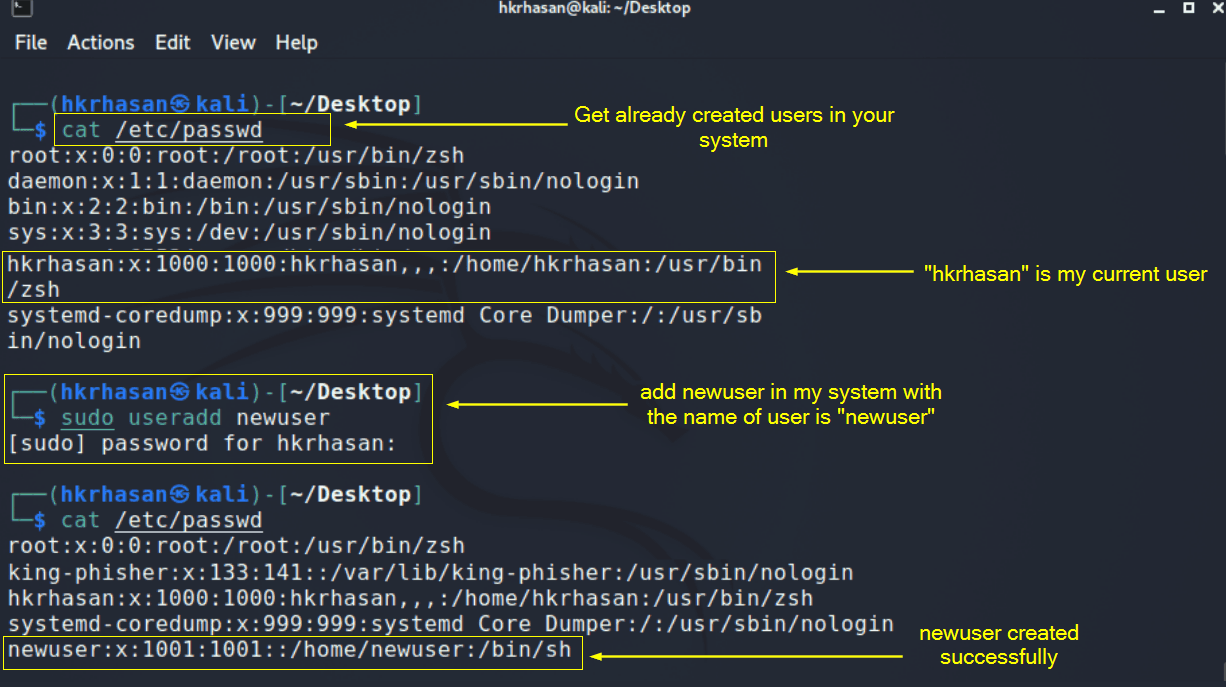Open the File menu
The image size is (1226, 687).
pyautogui.click(x=31, y=43)
